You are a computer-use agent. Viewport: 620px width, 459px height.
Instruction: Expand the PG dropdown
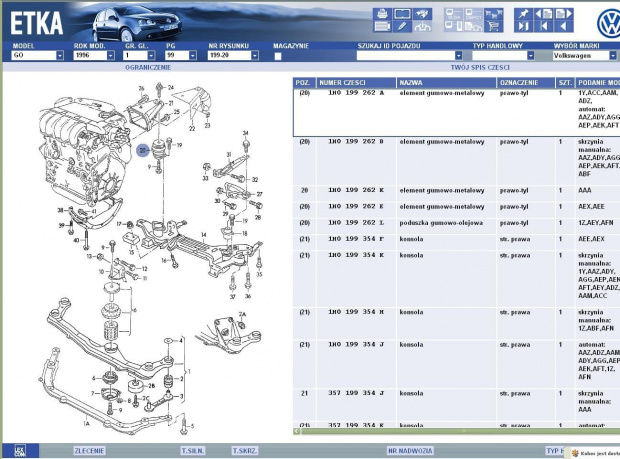coord(193,55)
